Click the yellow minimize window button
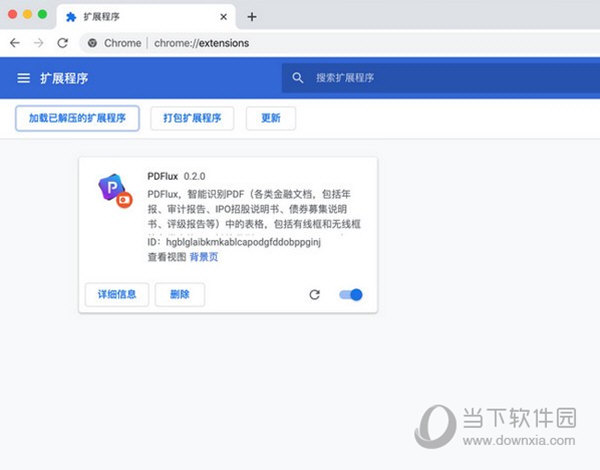 point(28,15)
